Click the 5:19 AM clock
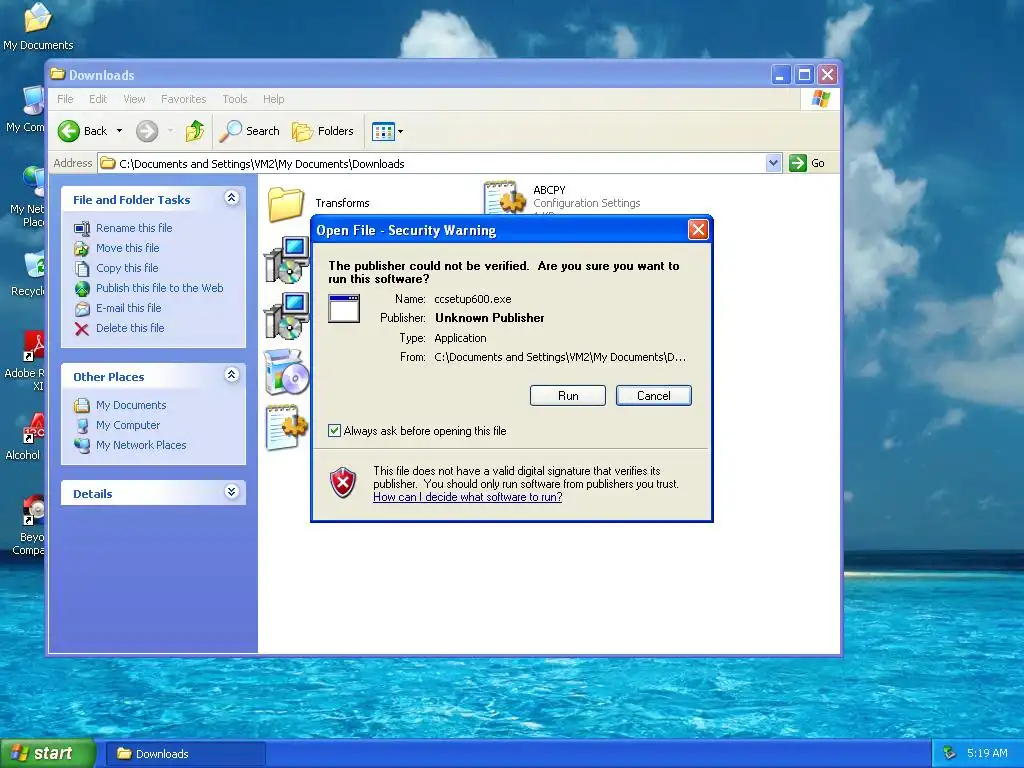The height and width of the screenshot is (768, 1024). 987,754
